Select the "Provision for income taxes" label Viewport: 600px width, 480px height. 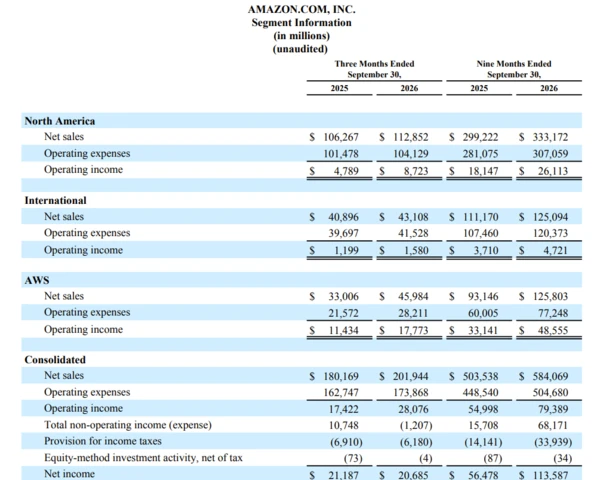(x=103, y=441)
